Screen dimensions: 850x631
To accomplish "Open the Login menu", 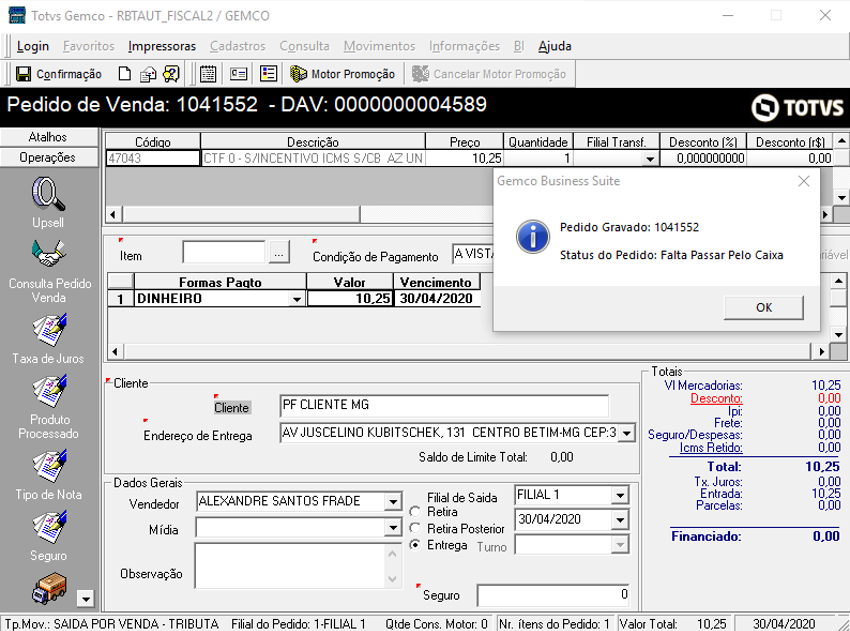I will 33,47.
